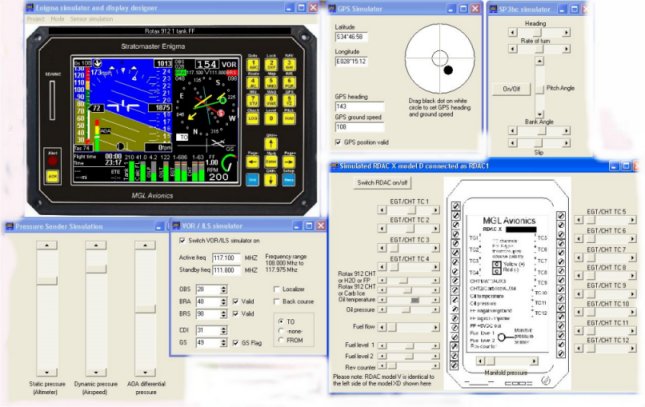Click up arrow of Static pressure slider

coord(47,245)
